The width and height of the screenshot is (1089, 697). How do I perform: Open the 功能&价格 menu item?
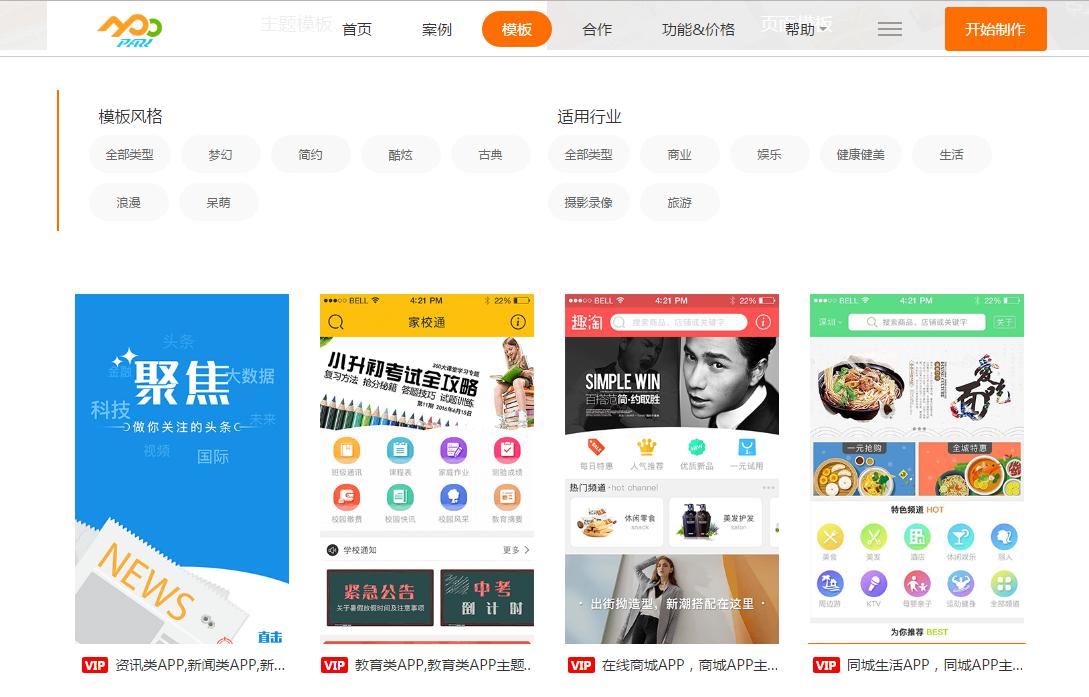click(698, 30)
